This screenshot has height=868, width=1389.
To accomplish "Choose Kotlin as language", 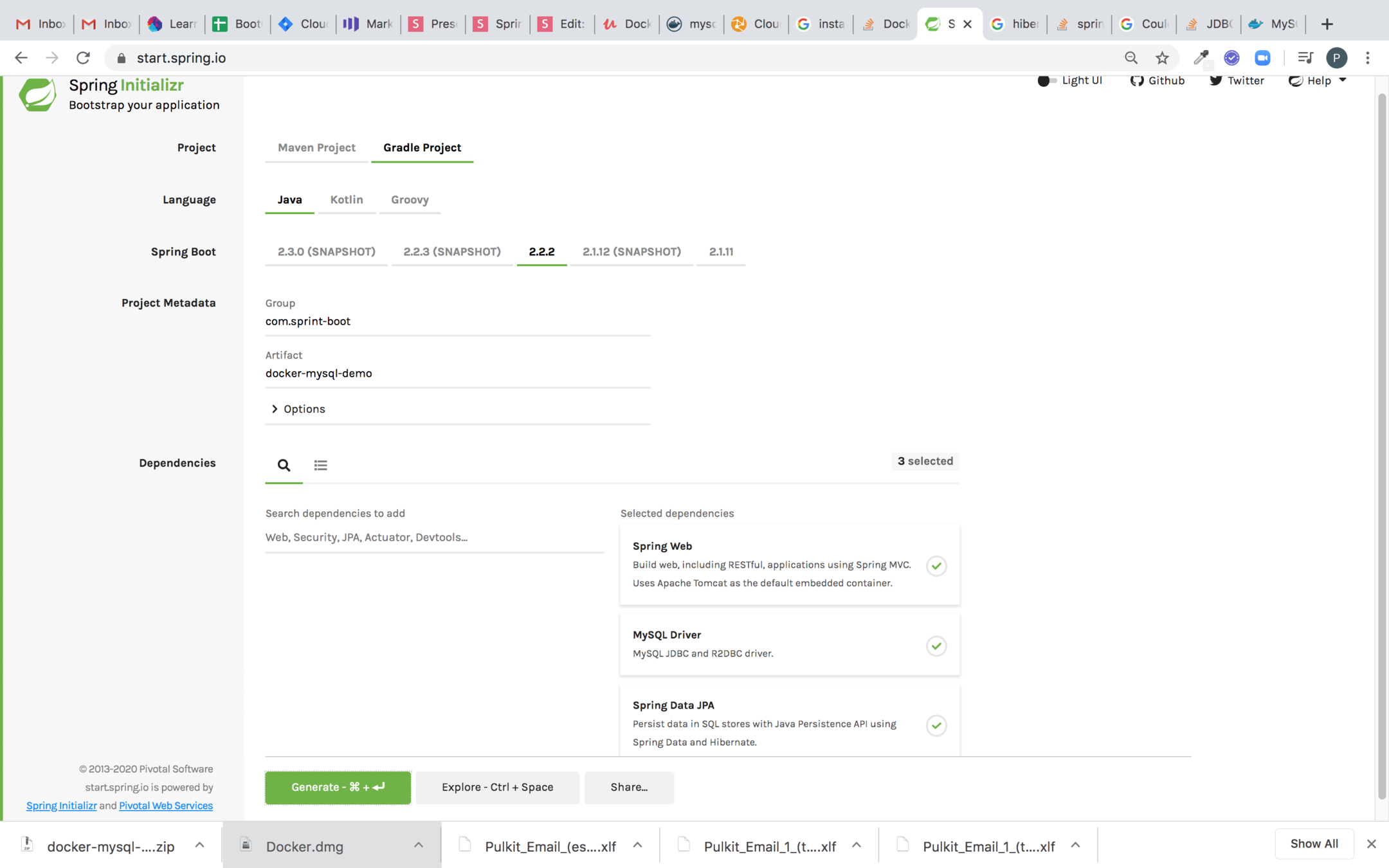I will 346,199.
